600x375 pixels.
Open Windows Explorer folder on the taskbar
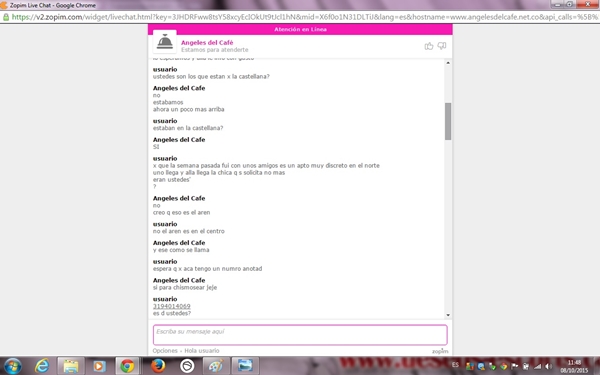(x=71, y=366)
